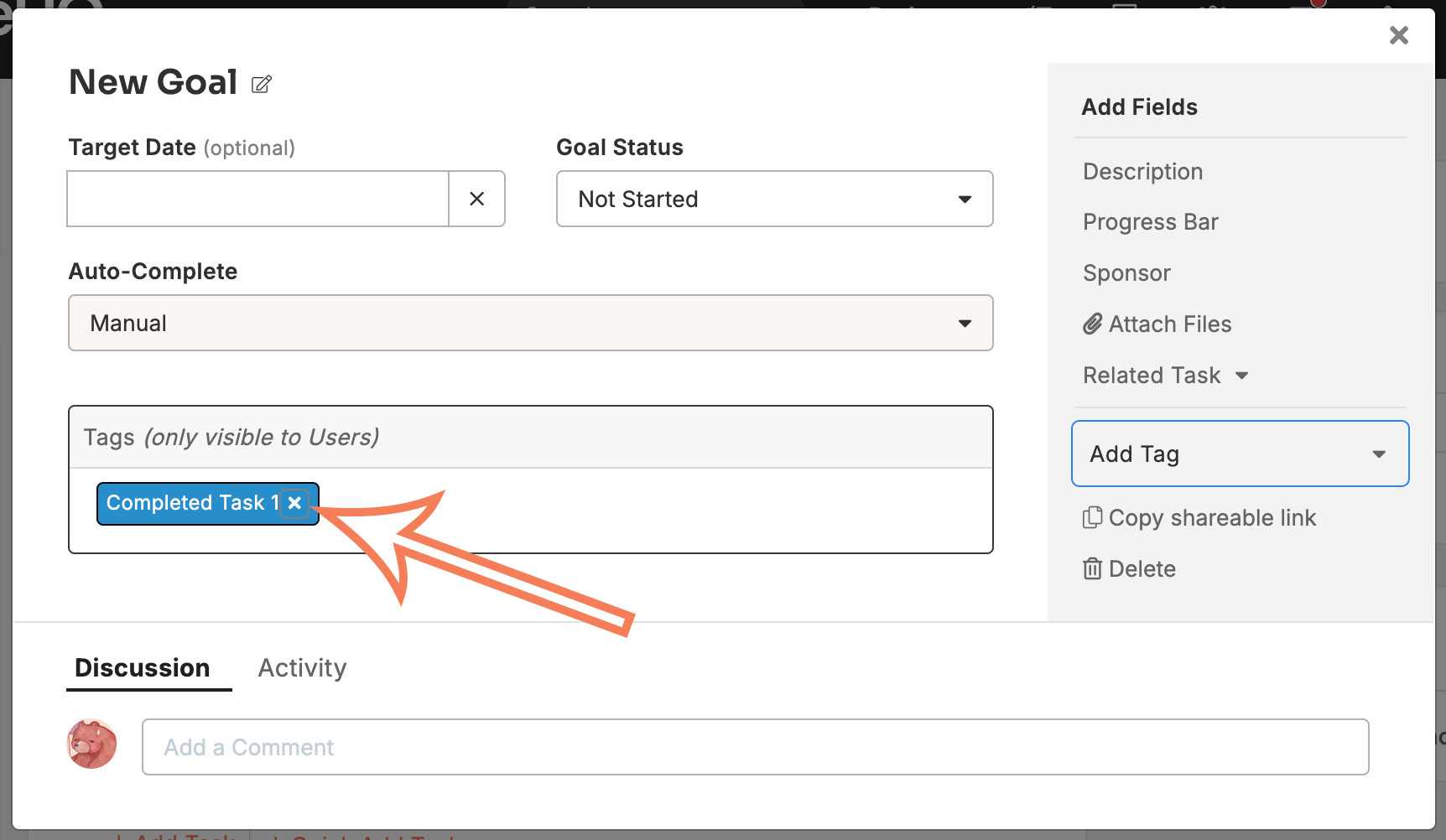Click the Copy shareable link icon

(1092, 517)
